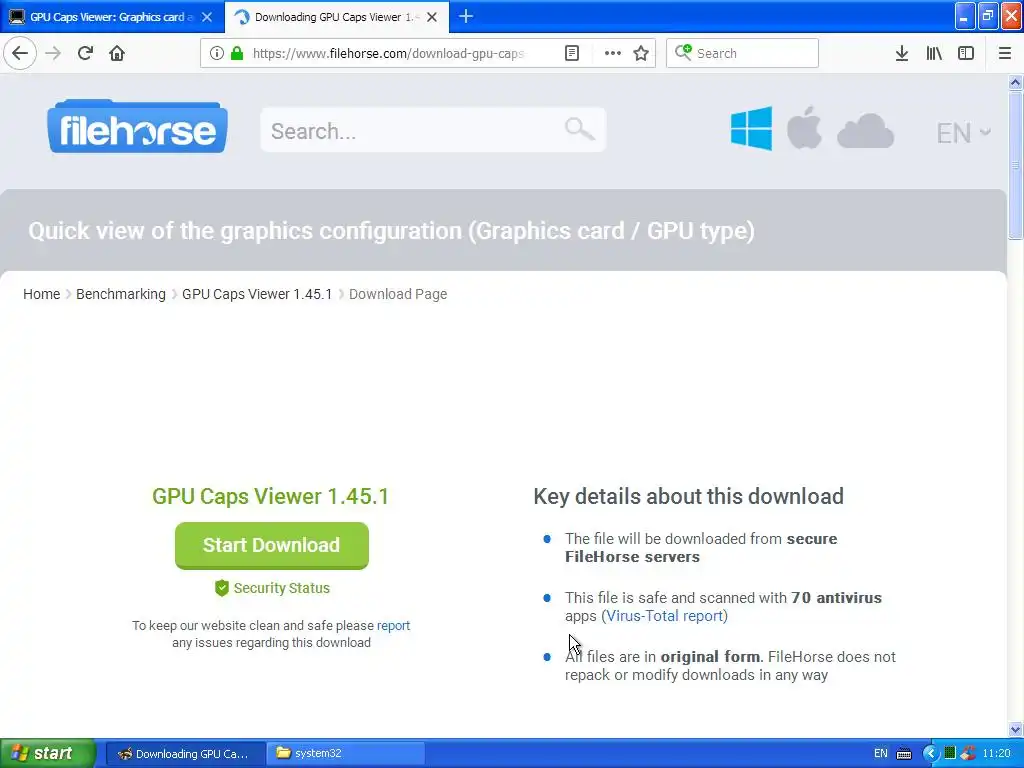1024x768 pixels.
Task: Open GPU Caps Viewer 1.45.1 breadcrumb
Action: pyautogui.click(x=257, y=294)
